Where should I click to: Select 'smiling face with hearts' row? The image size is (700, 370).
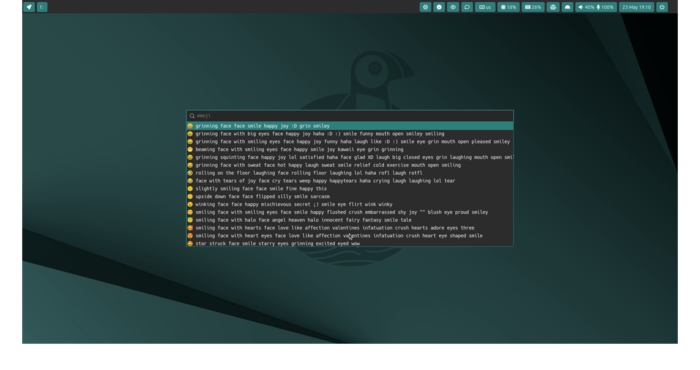coord(350,228)
